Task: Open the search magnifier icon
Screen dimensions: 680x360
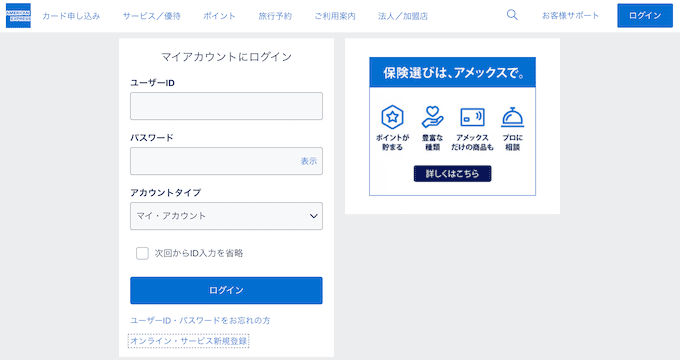Action: (512, 15)
